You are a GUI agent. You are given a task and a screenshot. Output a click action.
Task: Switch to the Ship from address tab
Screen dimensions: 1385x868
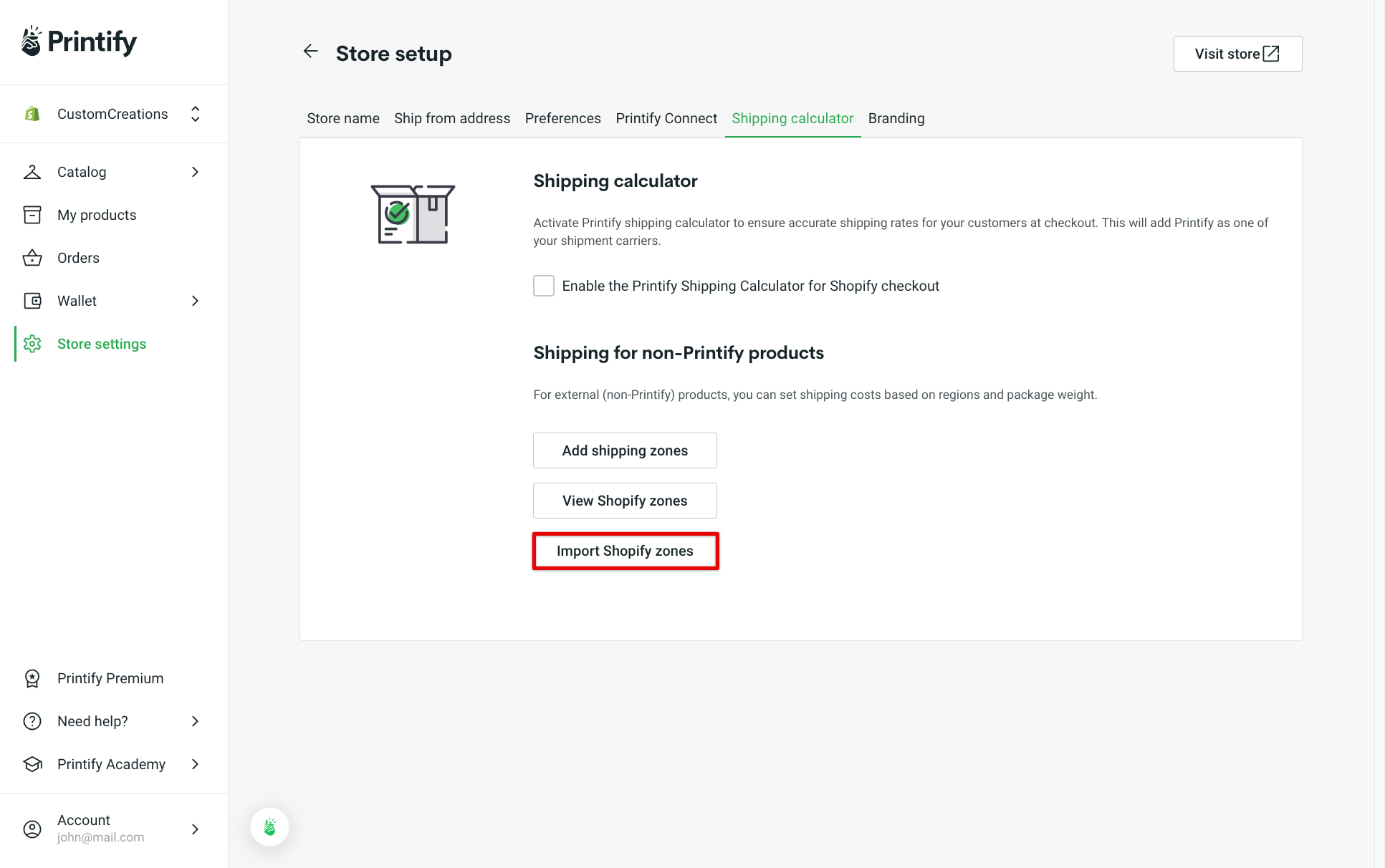click(x=452, y=118)
